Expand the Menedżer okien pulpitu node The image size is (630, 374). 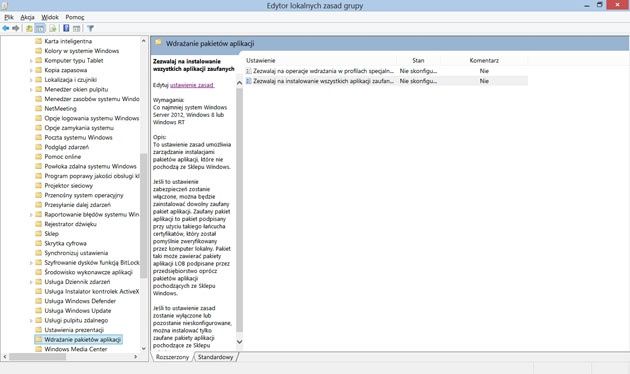coord(31,90)
